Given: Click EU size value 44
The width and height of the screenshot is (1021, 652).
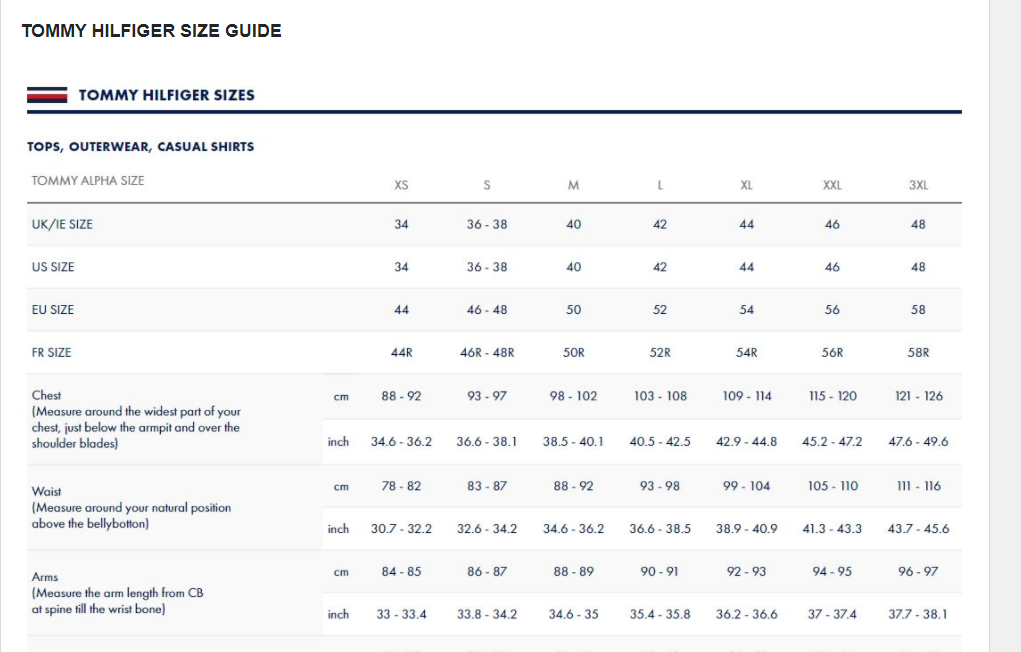Looking at the screenshot, I should (x=401, y=310).
